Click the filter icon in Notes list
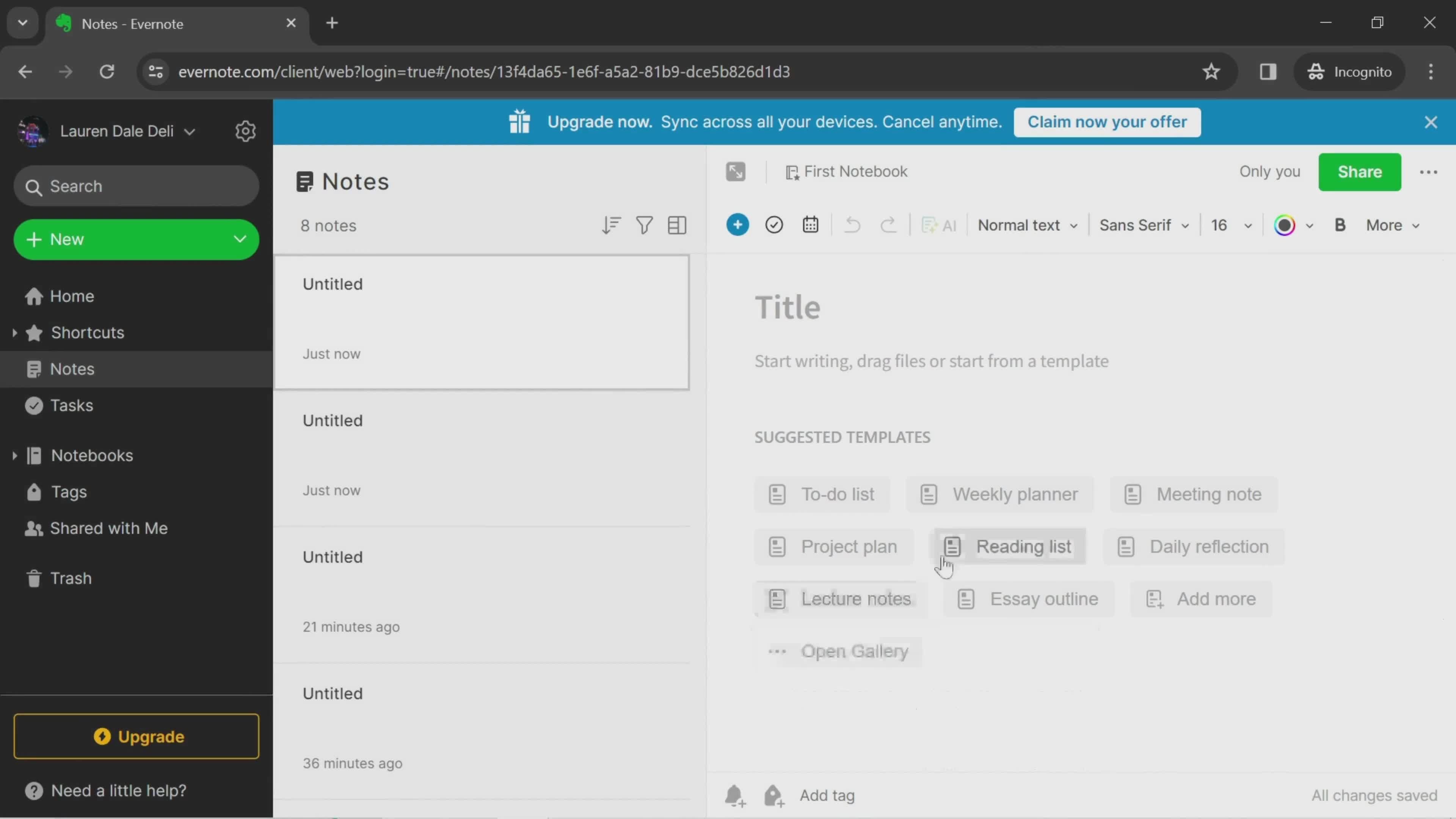1456x819 pixels. 644,225
